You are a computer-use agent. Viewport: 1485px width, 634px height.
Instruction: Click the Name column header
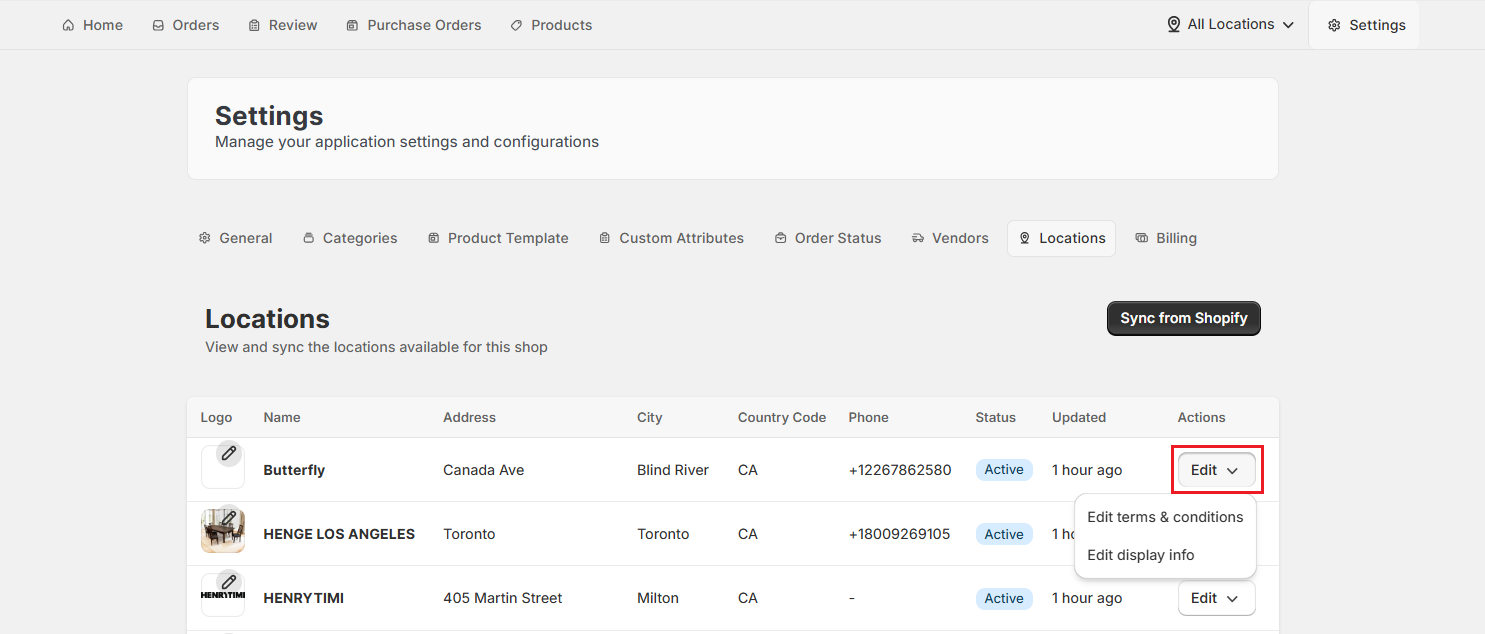pyautogui.click(x=282, y=417)
